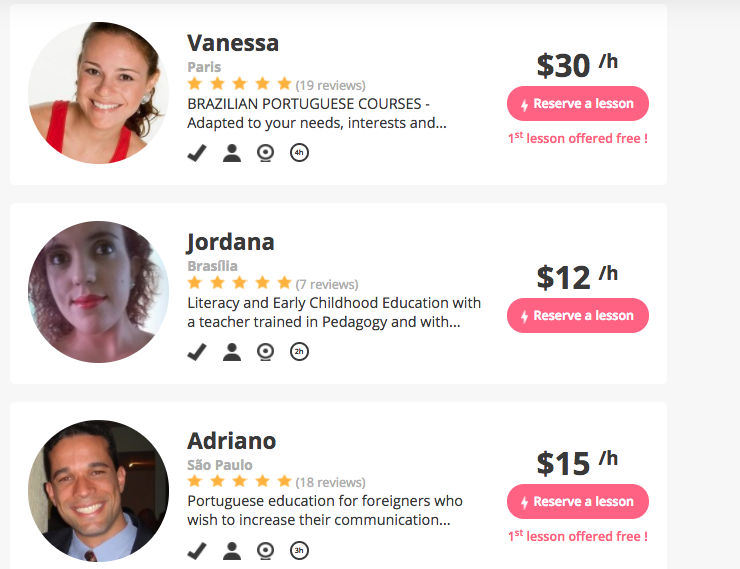
Task: Click Jordana's 2h response time icon
Action: tap(299, 351)
